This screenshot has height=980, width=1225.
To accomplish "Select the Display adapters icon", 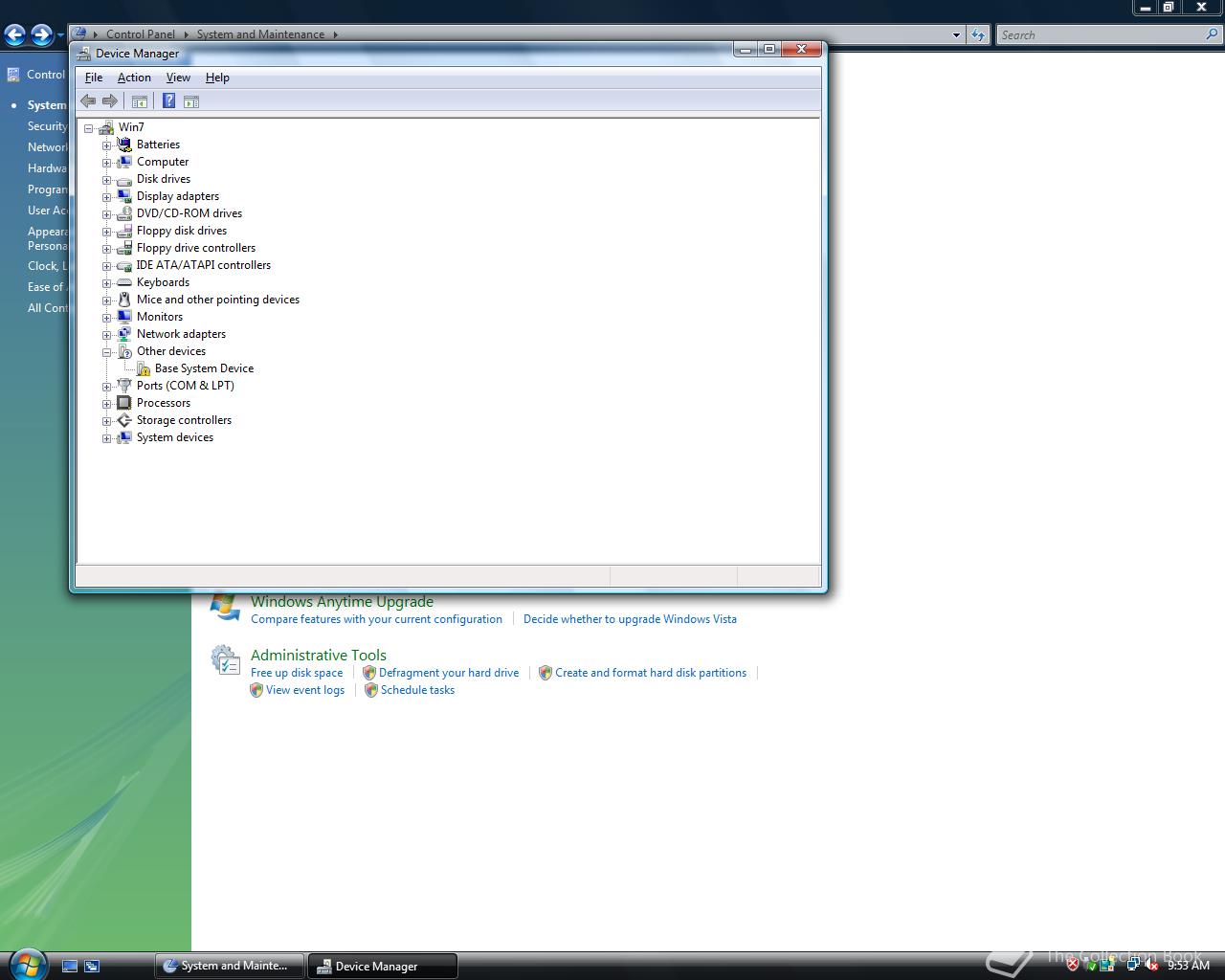I will pyautogui.click(x=123, y=196).
